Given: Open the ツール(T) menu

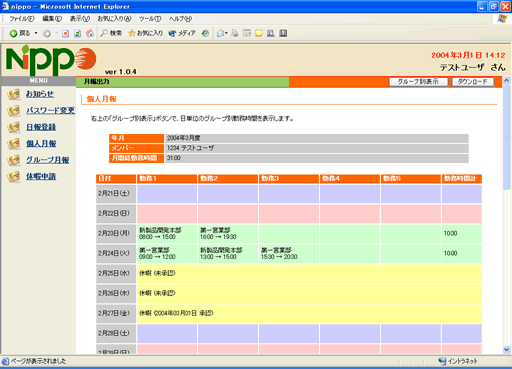Looking at the screenshot, I should point(150,19).
